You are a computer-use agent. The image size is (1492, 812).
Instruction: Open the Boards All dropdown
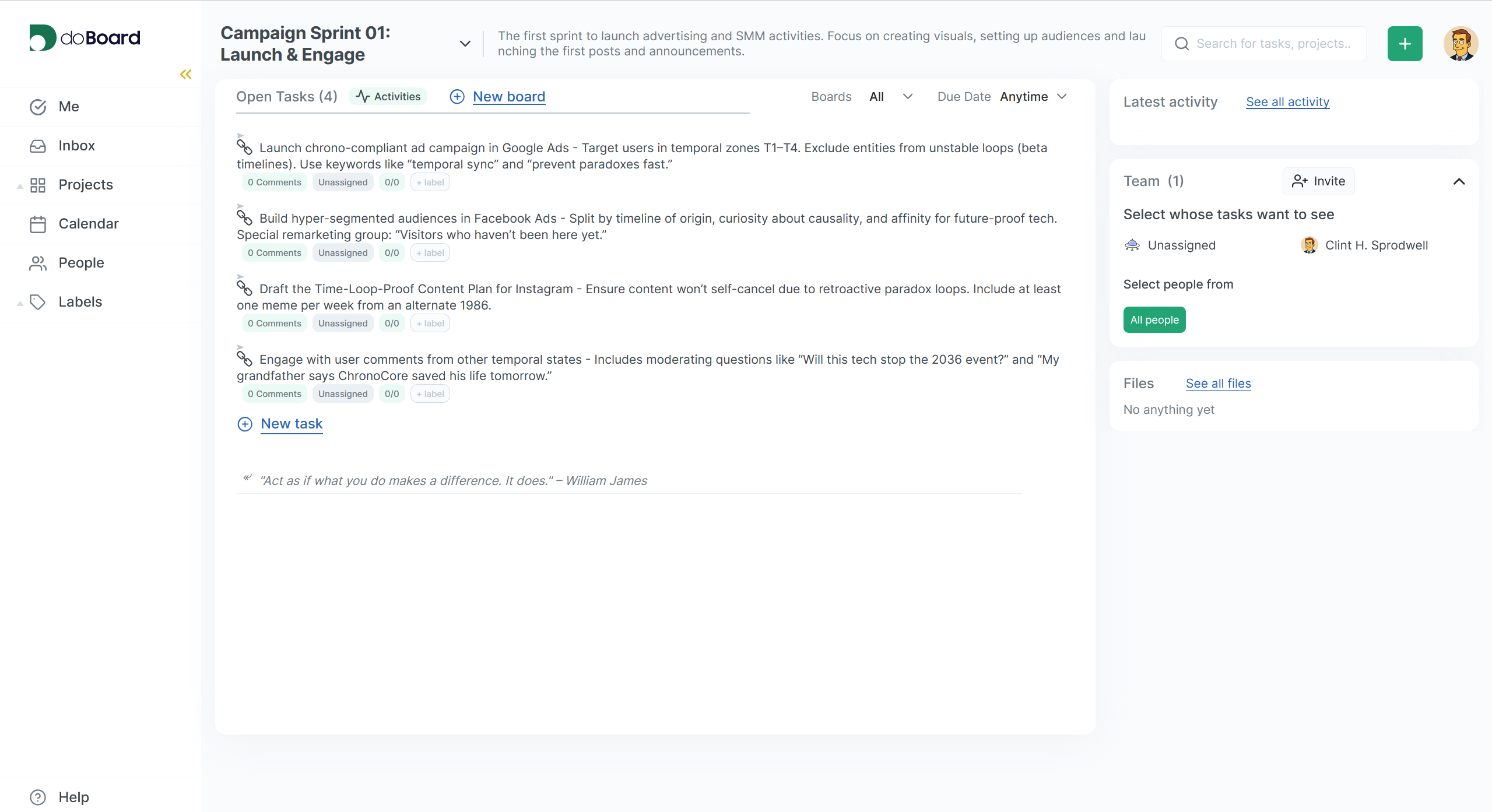(x=890, y=97)
